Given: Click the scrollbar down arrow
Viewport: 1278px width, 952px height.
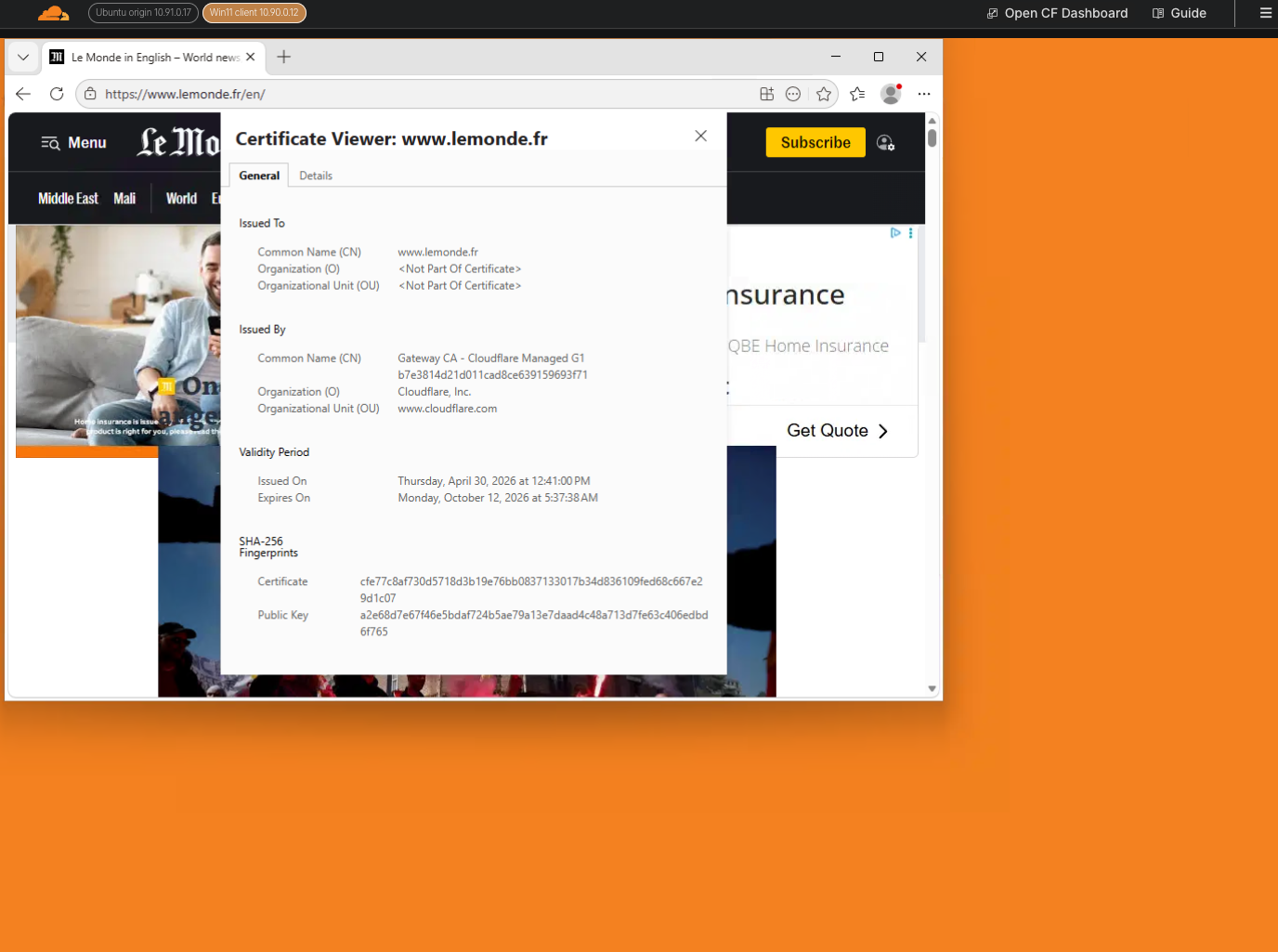Looking at the screenshot, I should point(932,689).
